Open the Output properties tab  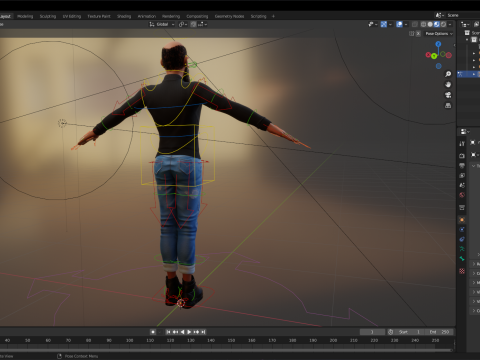point(462,166)
